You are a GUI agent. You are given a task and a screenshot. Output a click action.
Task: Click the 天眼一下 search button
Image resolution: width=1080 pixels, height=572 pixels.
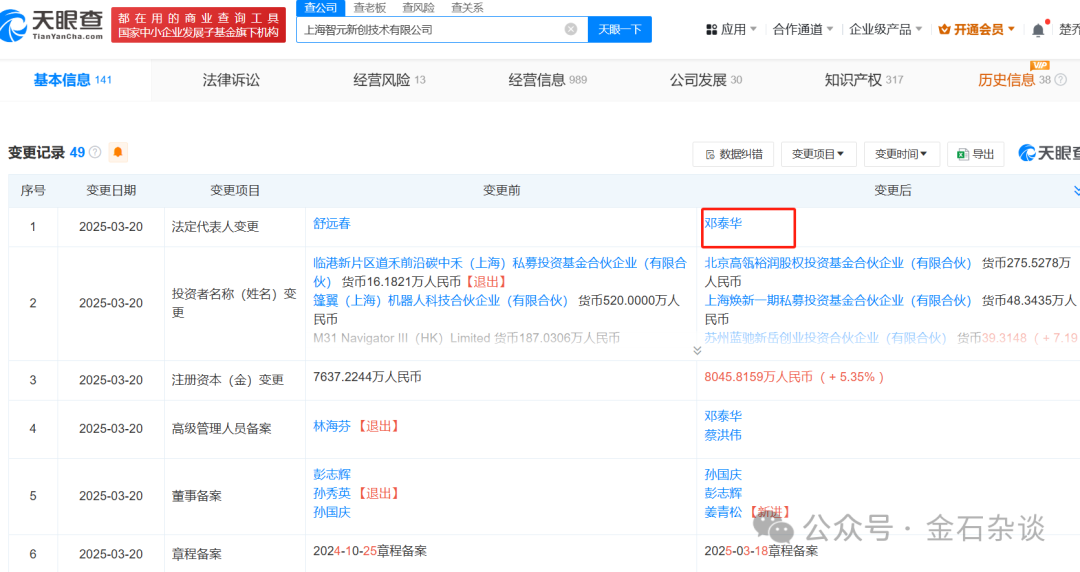620,30
